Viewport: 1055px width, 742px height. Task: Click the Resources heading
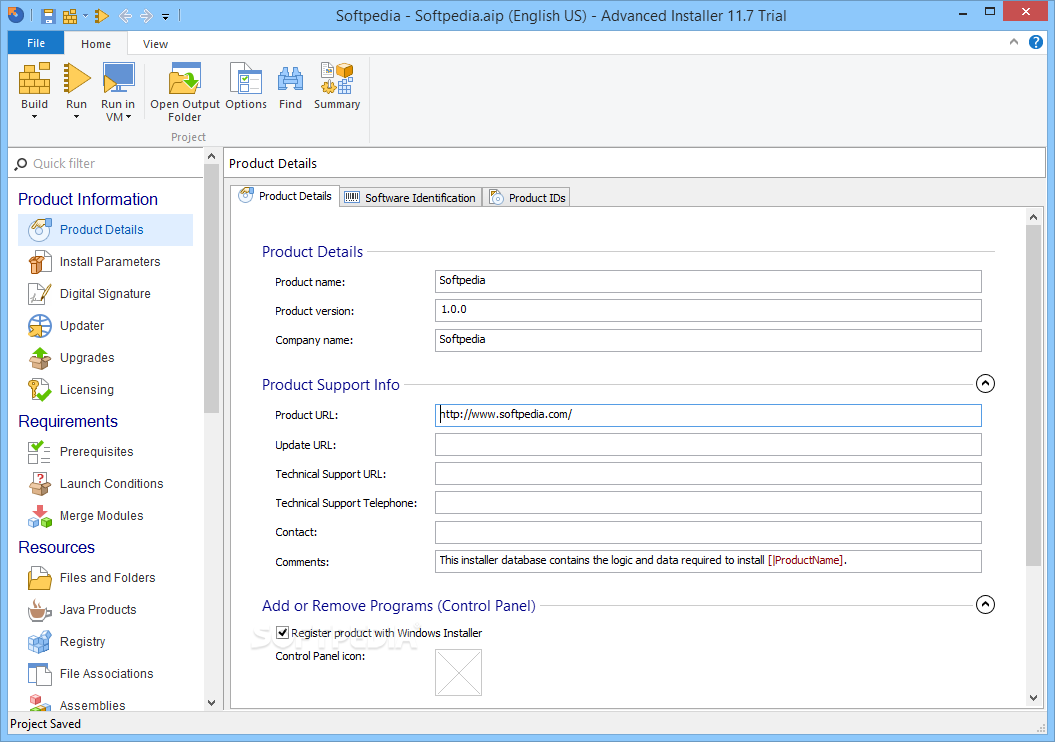57,547
